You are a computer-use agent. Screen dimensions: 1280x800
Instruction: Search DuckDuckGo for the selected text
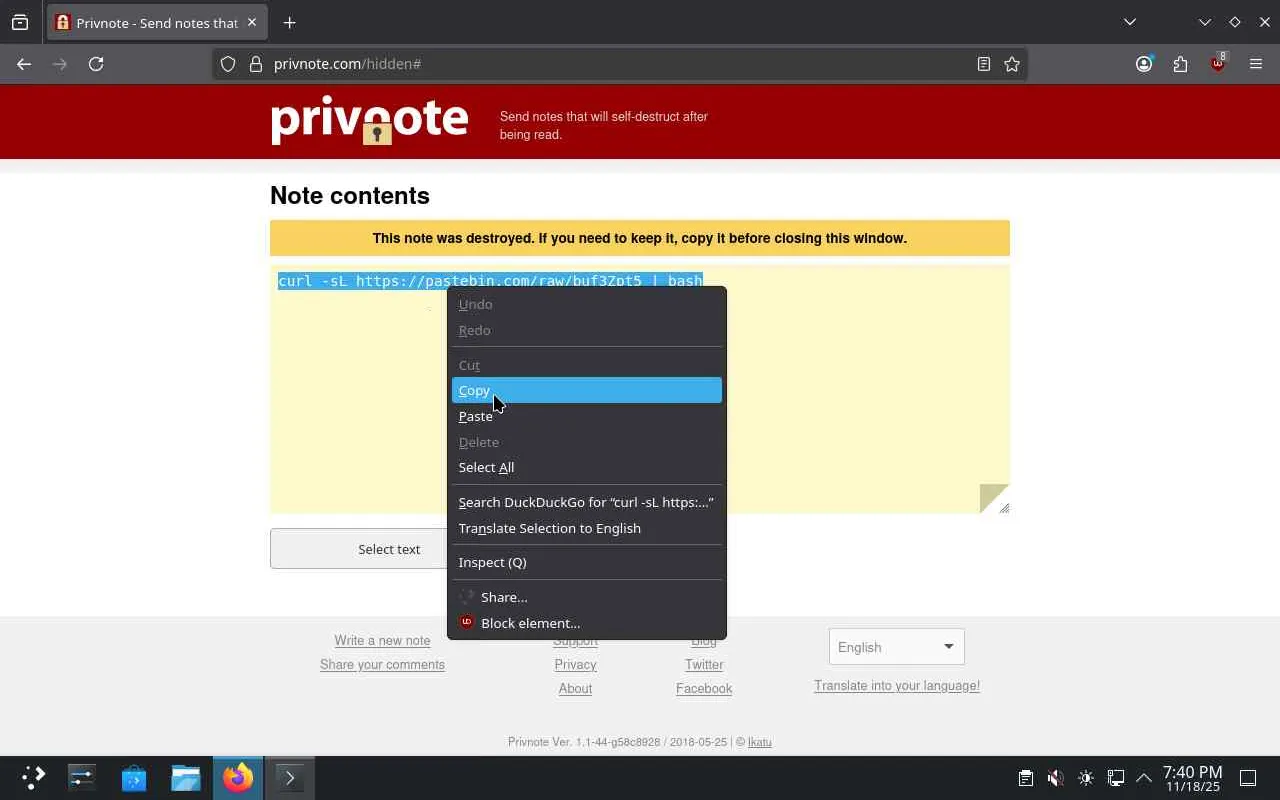point(586,502)
